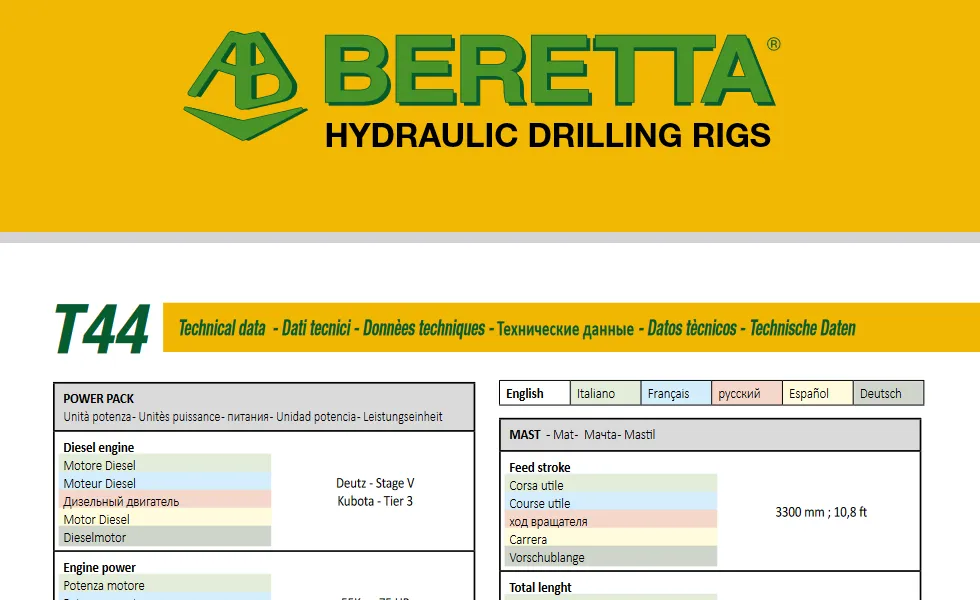Viewport: 980px width, 600px height.
Task: Click 'Datos tècnicos' in the yellow banner
Action: tap(692, 328)
